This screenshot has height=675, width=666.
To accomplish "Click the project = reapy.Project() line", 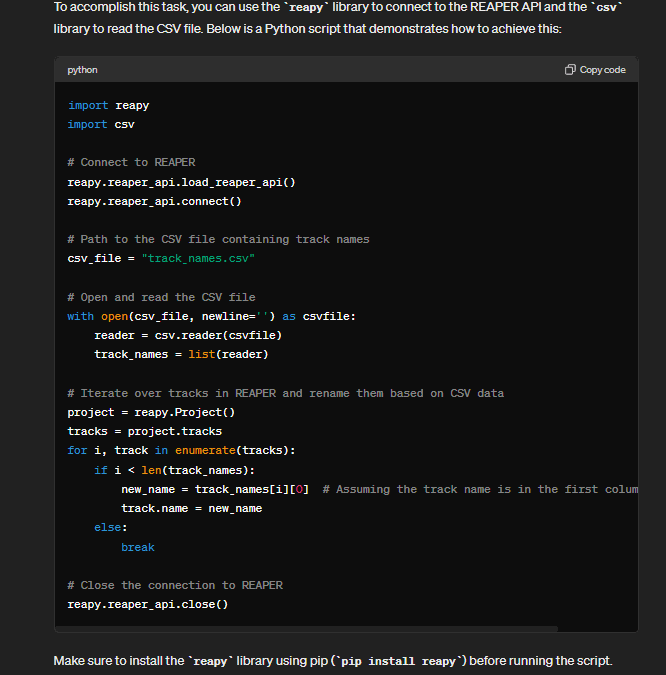I will (151, 412).
